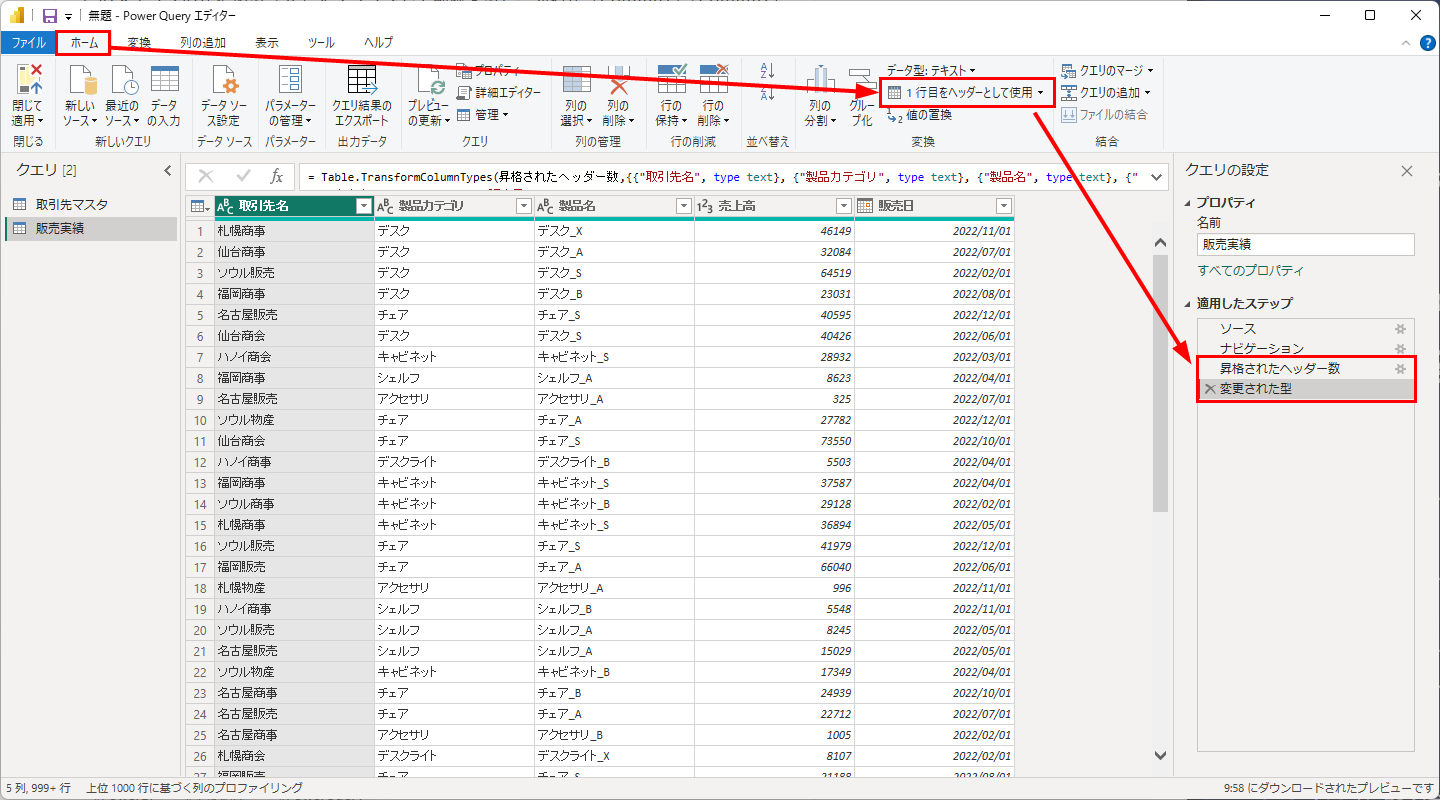
Task: Delete the 変更された型 step with its X
Action: pyautogui.click(x=1210, y=389)
